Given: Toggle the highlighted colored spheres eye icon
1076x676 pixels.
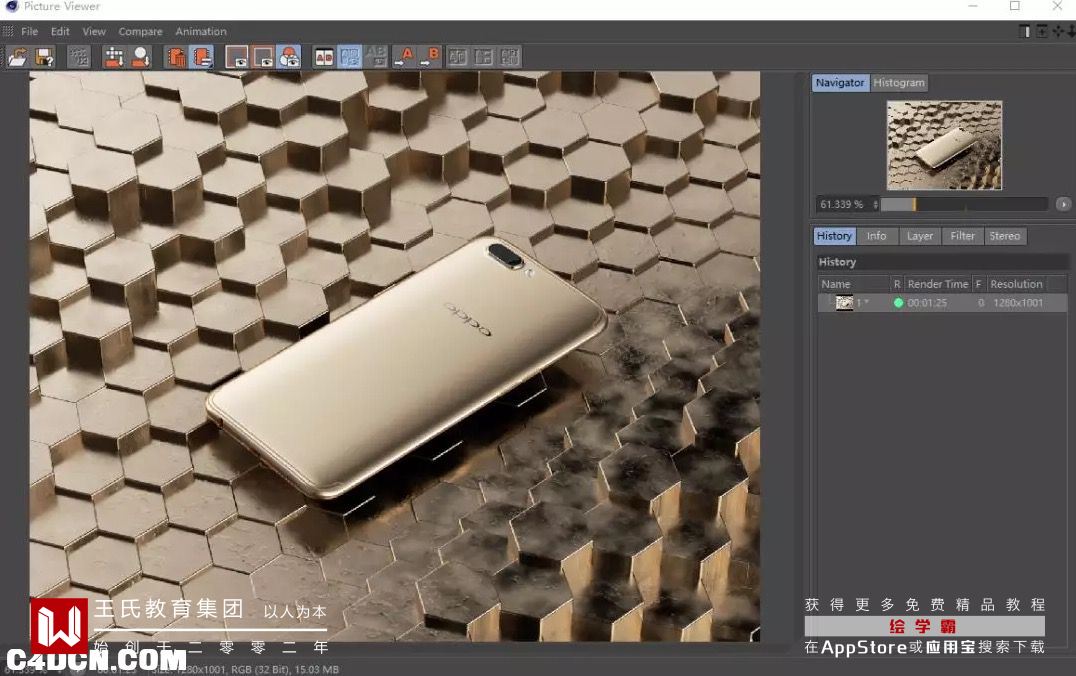Looking at the screenshot, I should [290, 57].
